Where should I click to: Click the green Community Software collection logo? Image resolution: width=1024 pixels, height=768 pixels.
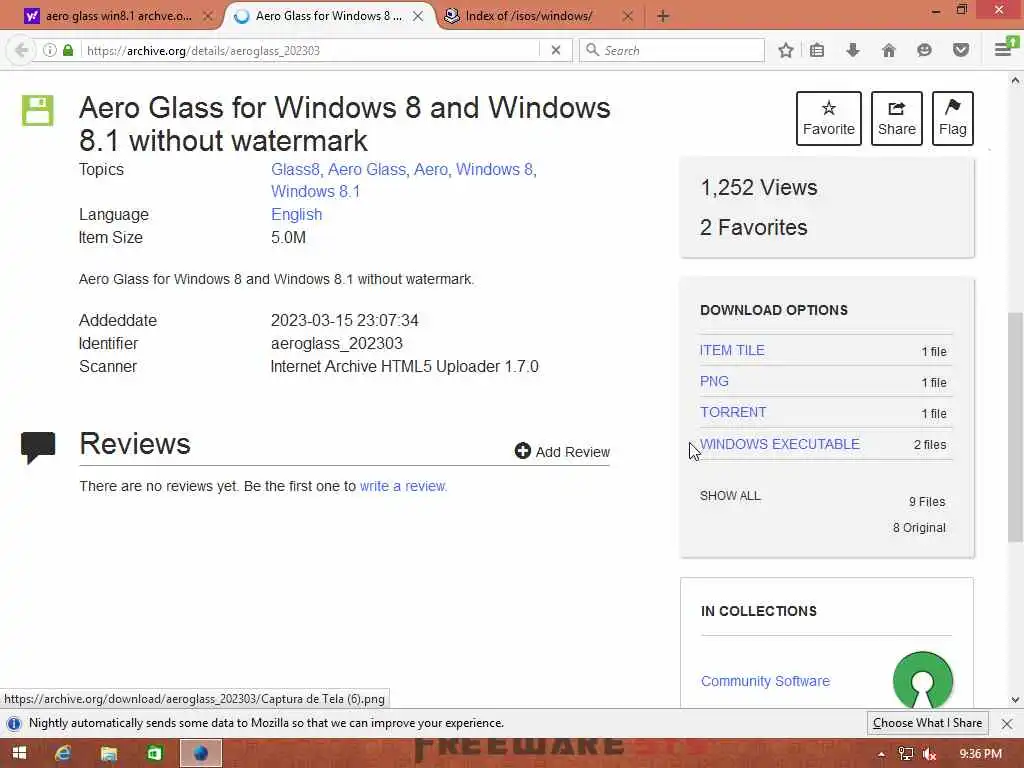(923, 679)
